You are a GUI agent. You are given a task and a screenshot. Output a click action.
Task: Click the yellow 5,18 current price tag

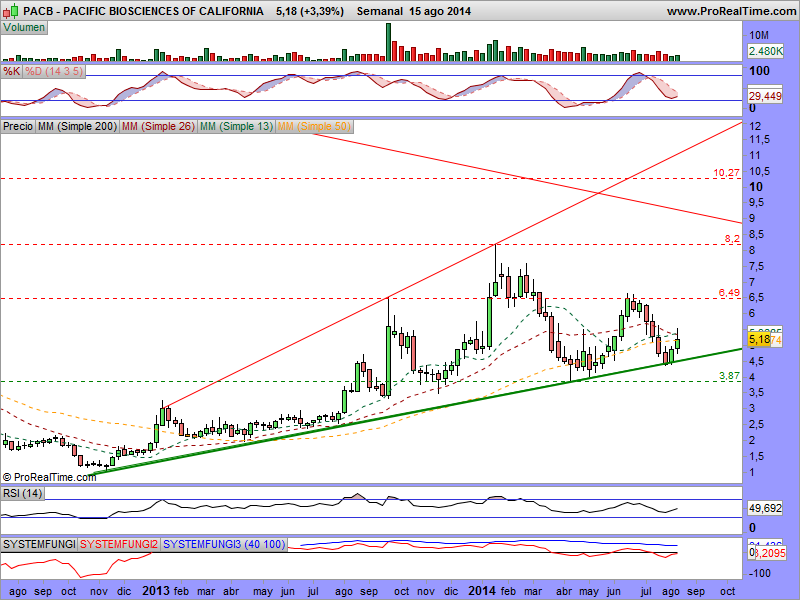(x=759, y=339)
